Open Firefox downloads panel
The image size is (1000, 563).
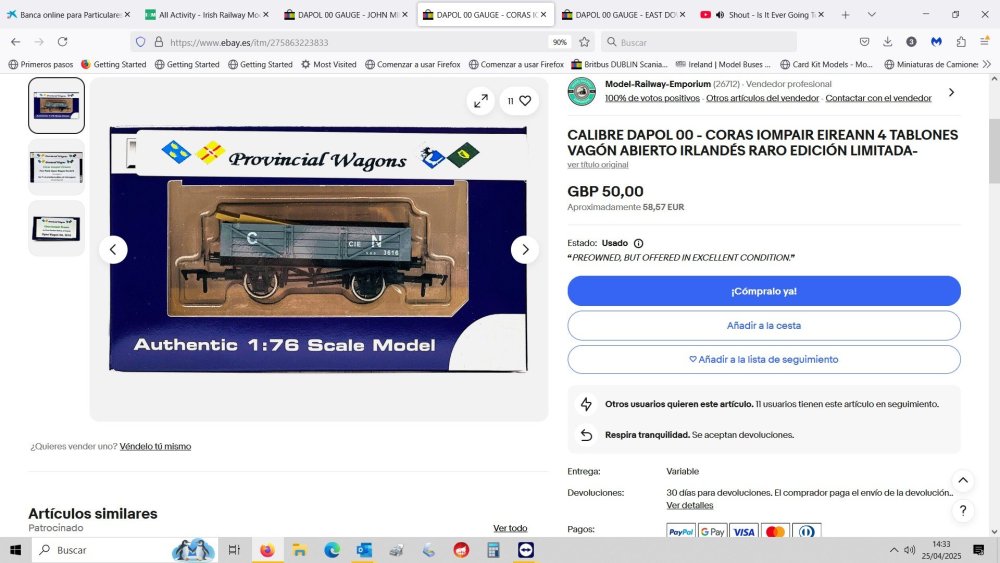(x=887, y=42)
